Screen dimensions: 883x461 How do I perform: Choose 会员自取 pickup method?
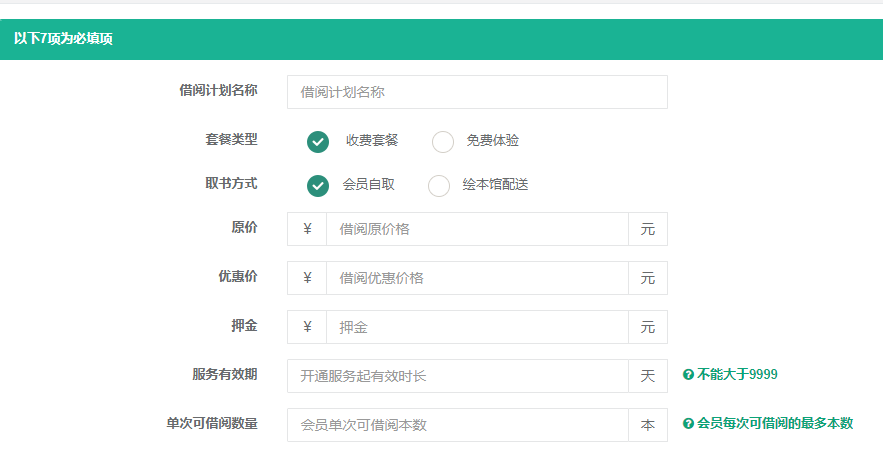click(x=318, y=186)
